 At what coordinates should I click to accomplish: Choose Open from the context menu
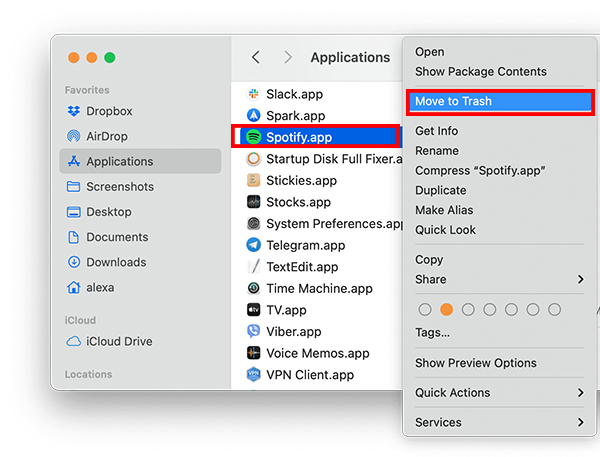[430, 51]
